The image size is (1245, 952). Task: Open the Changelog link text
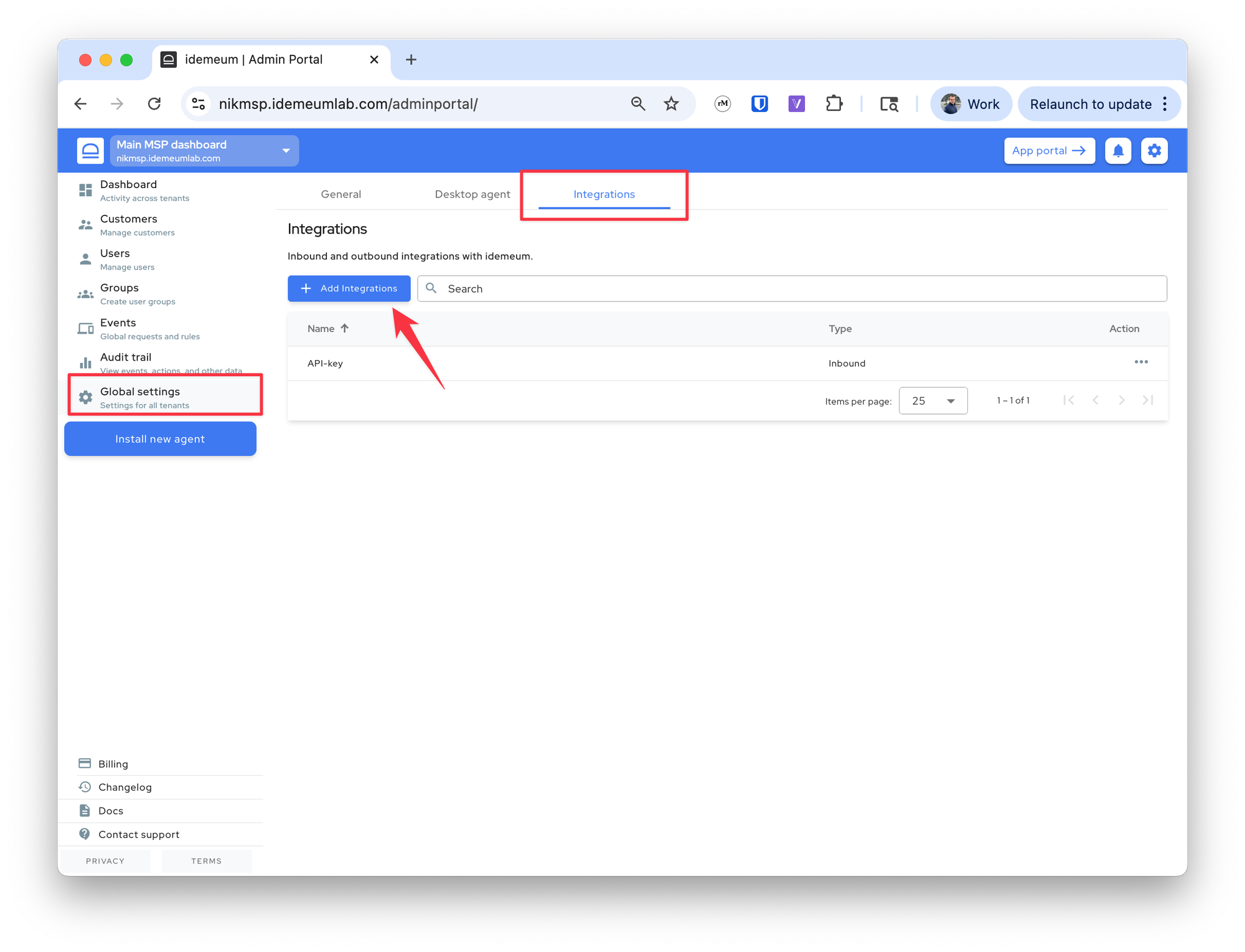coord(125,787)
